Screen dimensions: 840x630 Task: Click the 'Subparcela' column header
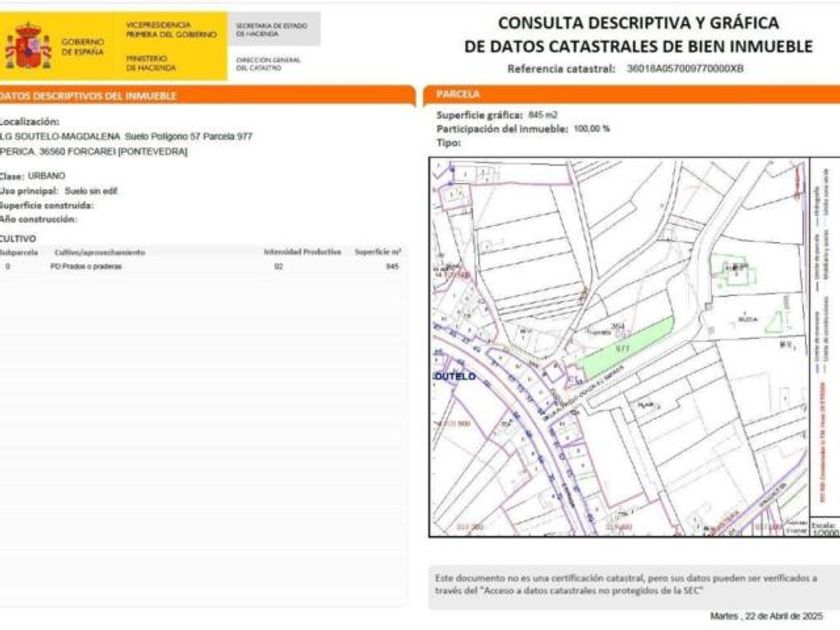[x=19, y=252]
